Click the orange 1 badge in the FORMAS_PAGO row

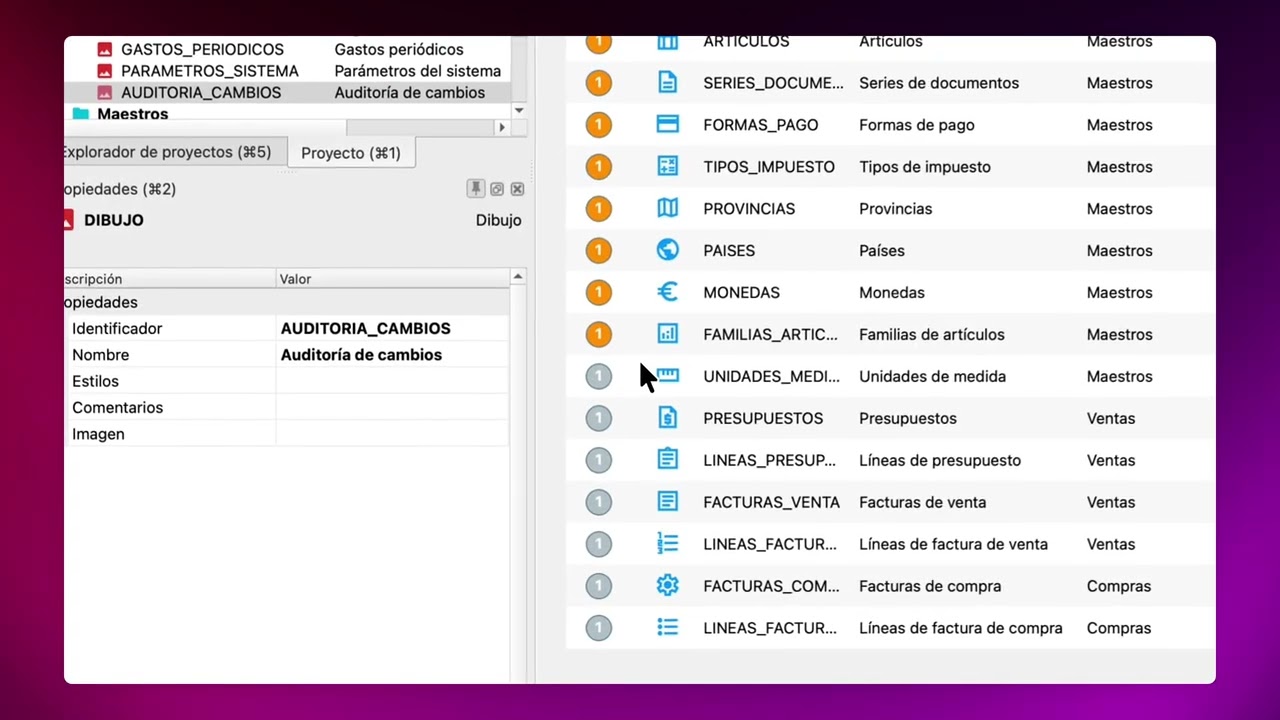click(598, 125)
